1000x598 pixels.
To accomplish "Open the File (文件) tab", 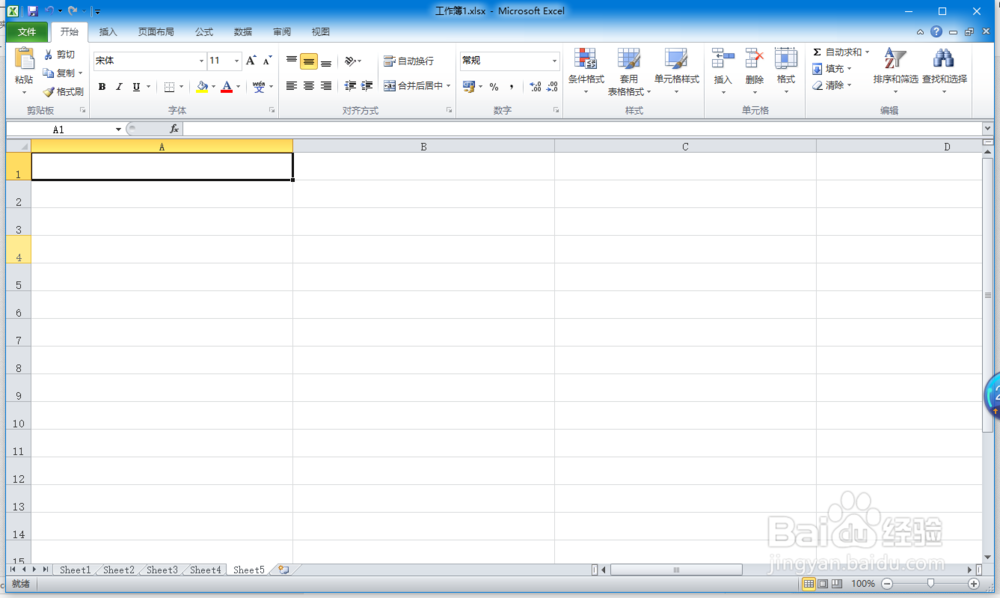I will [x=27, y=32].
